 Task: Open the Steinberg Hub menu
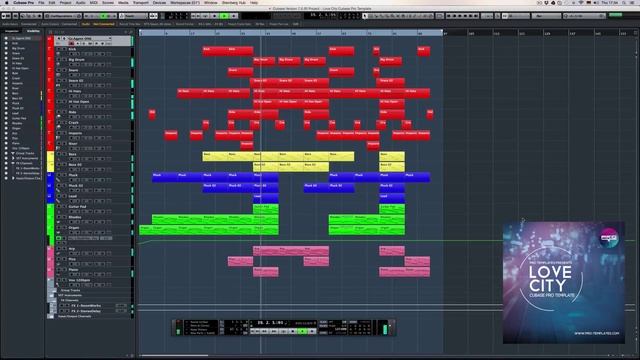click(x=234, y=3)
